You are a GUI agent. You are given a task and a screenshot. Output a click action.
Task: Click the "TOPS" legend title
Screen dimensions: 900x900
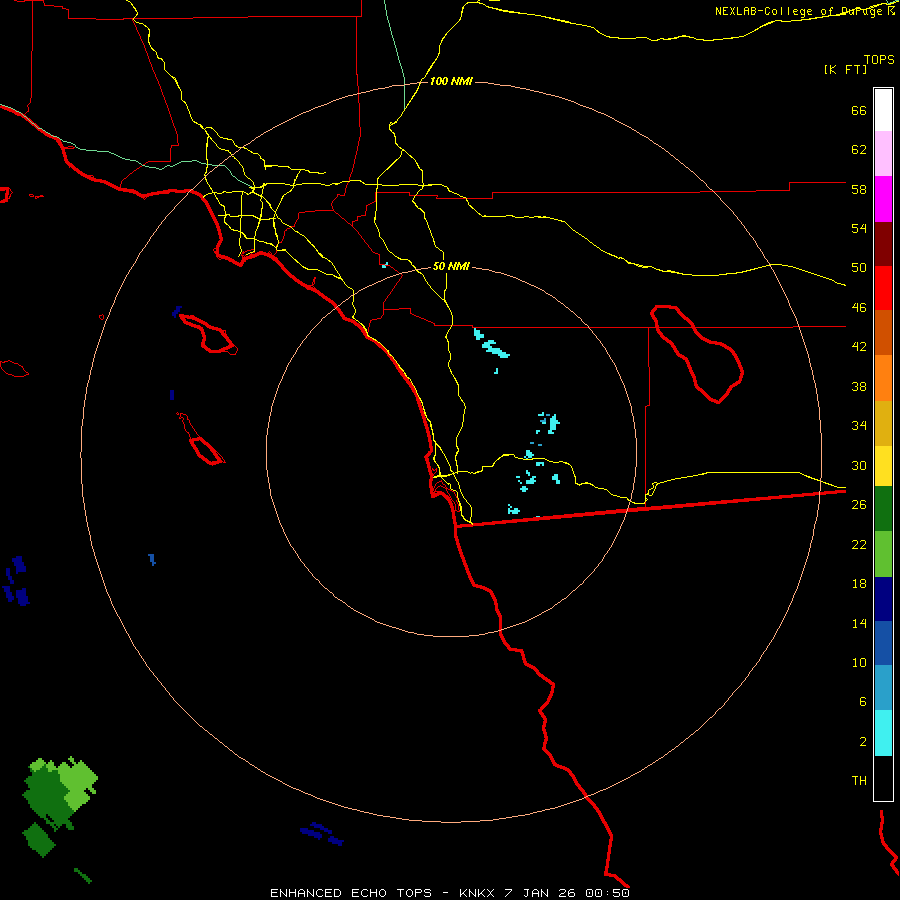(x=879, y=60)
